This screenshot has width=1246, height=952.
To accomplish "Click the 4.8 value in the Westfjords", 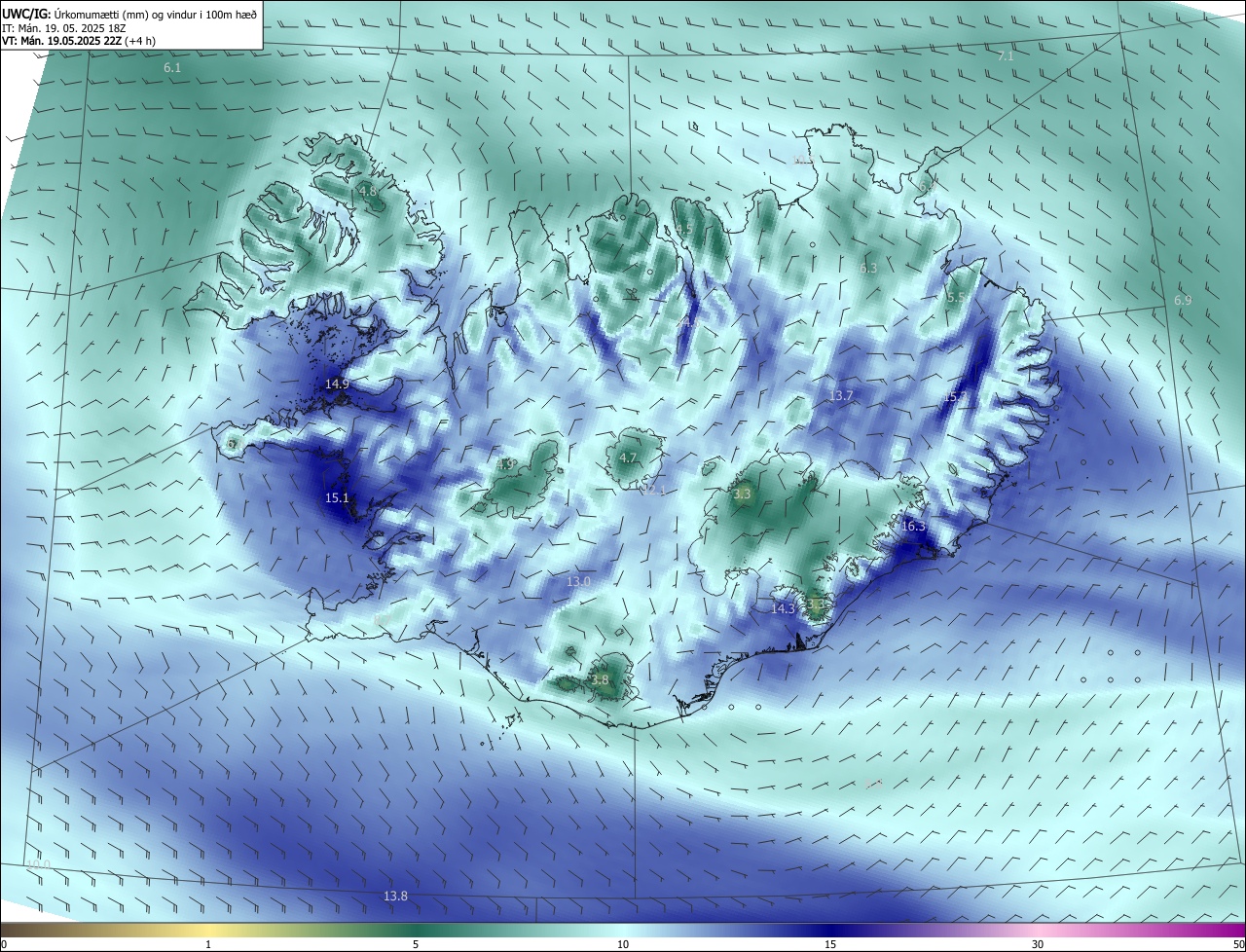I will click(x=367, y=192).
